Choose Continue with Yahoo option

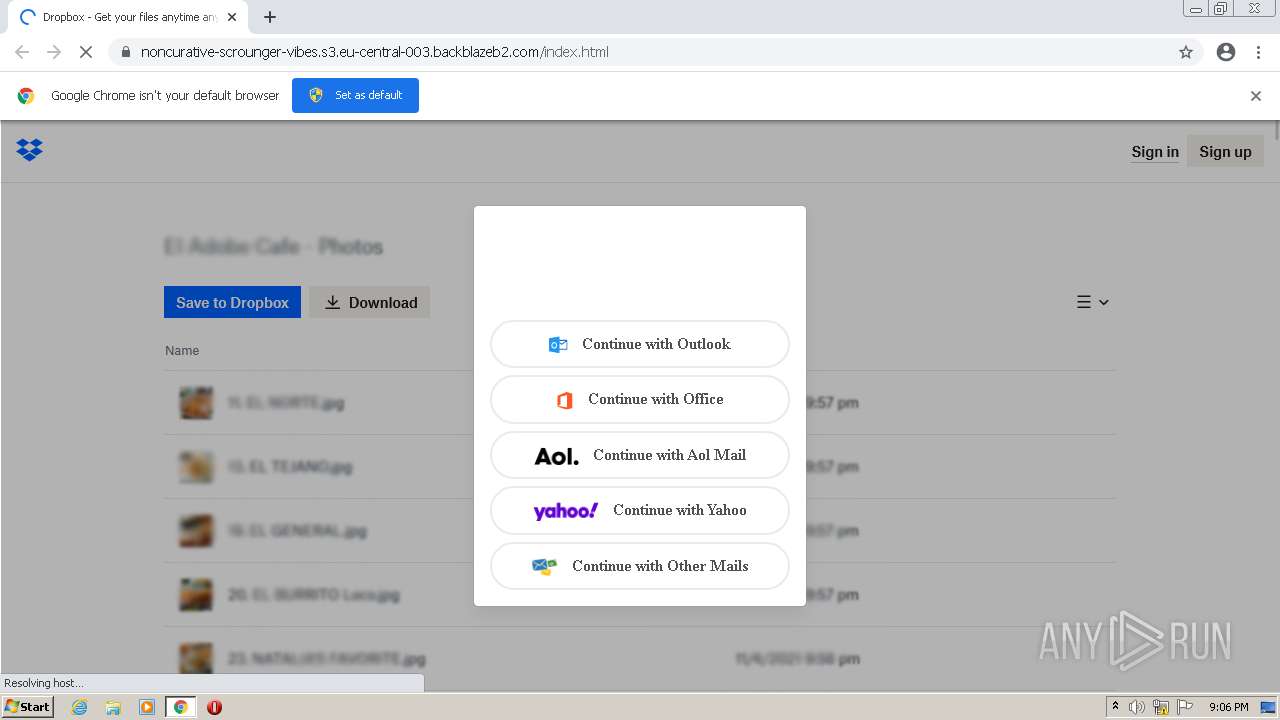(640, 510)
